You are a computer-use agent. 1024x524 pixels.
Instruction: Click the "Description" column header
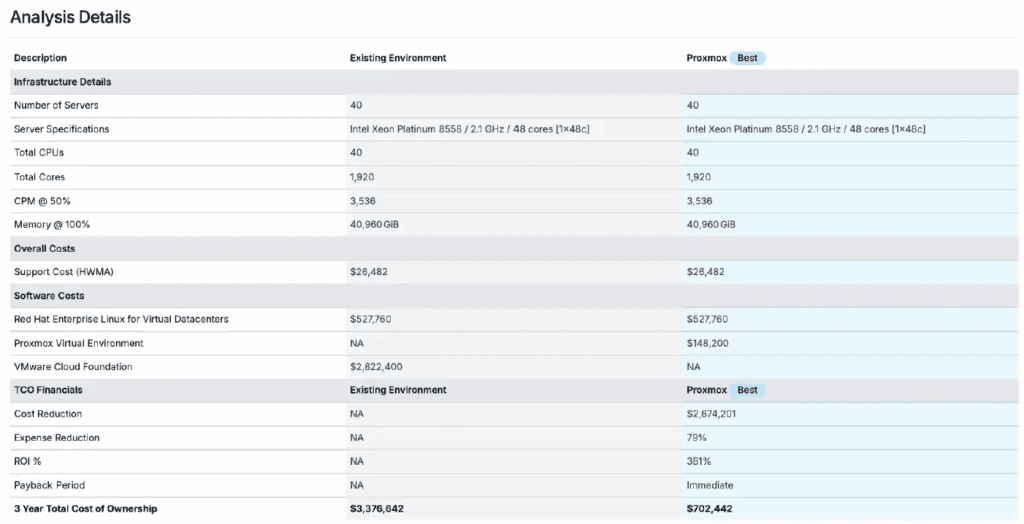point(40,58)
